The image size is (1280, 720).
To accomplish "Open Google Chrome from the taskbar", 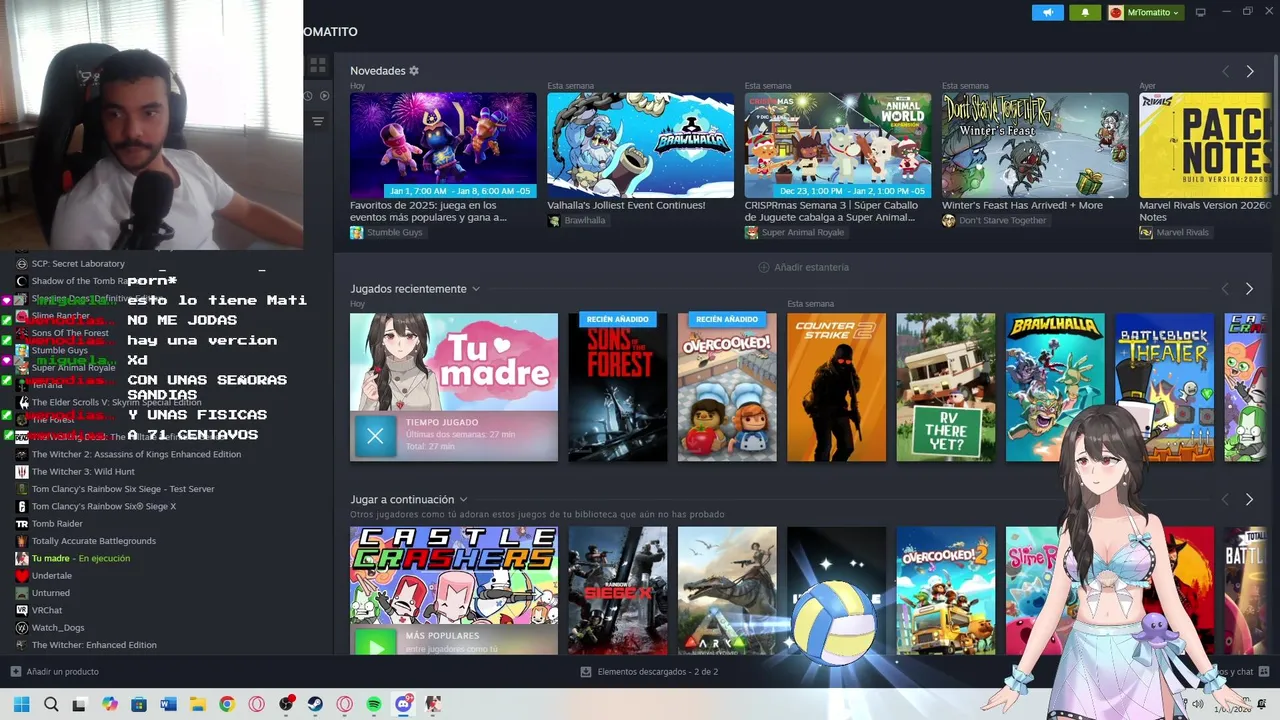I will click(227, 704).
